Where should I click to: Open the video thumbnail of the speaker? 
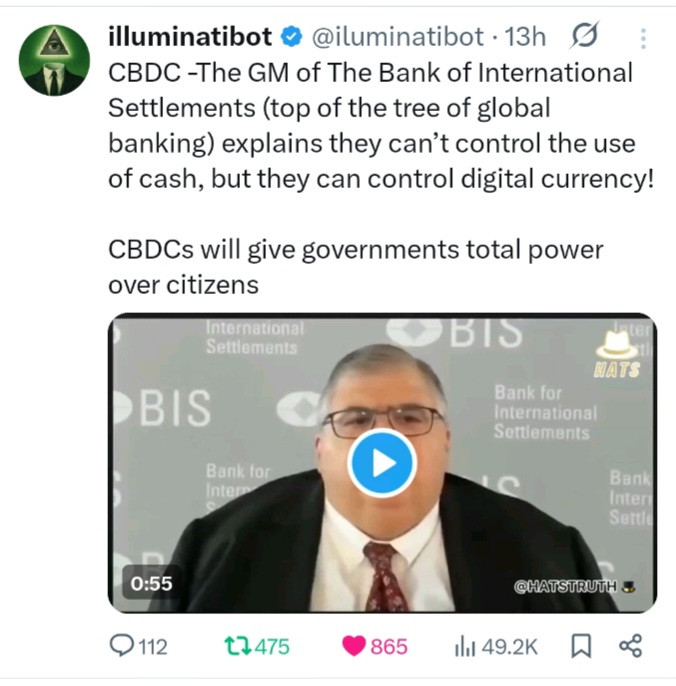(382, 463)
